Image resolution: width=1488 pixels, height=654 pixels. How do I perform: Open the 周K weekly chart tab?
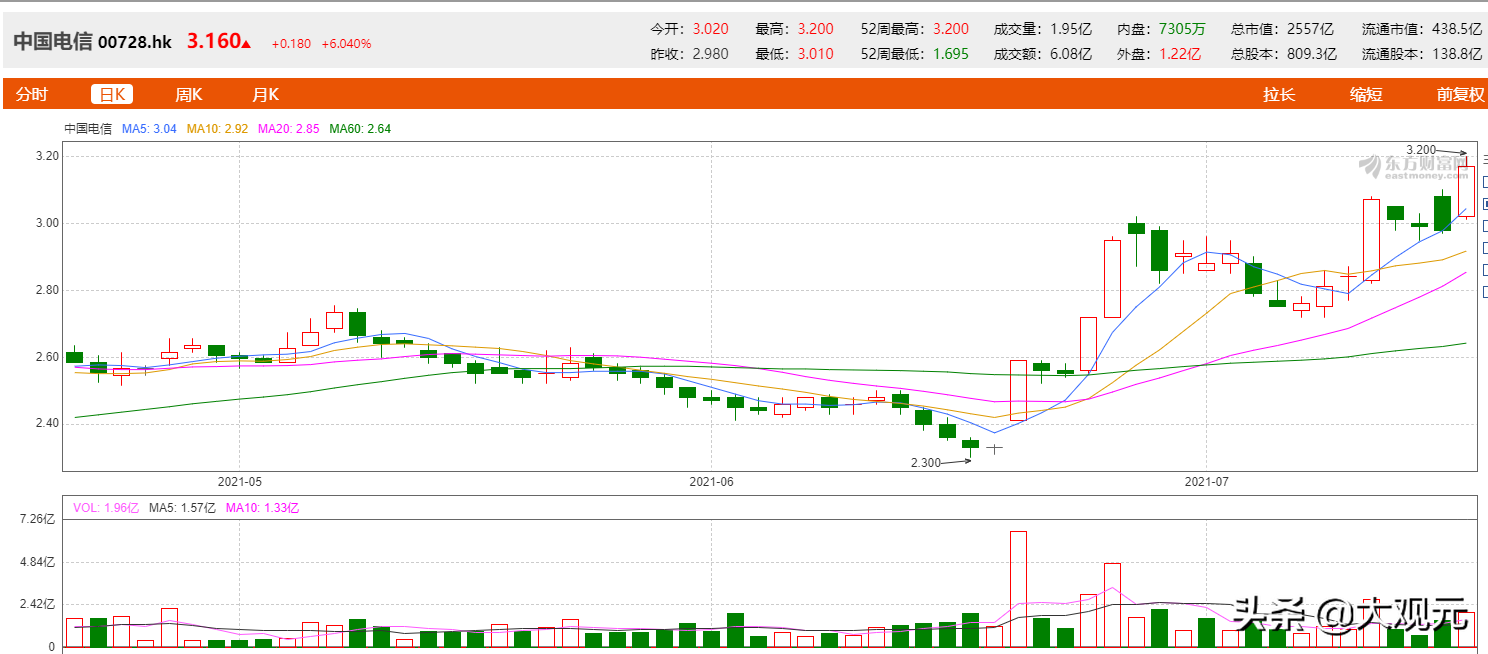pyautogui.click(x=189, y=94)
